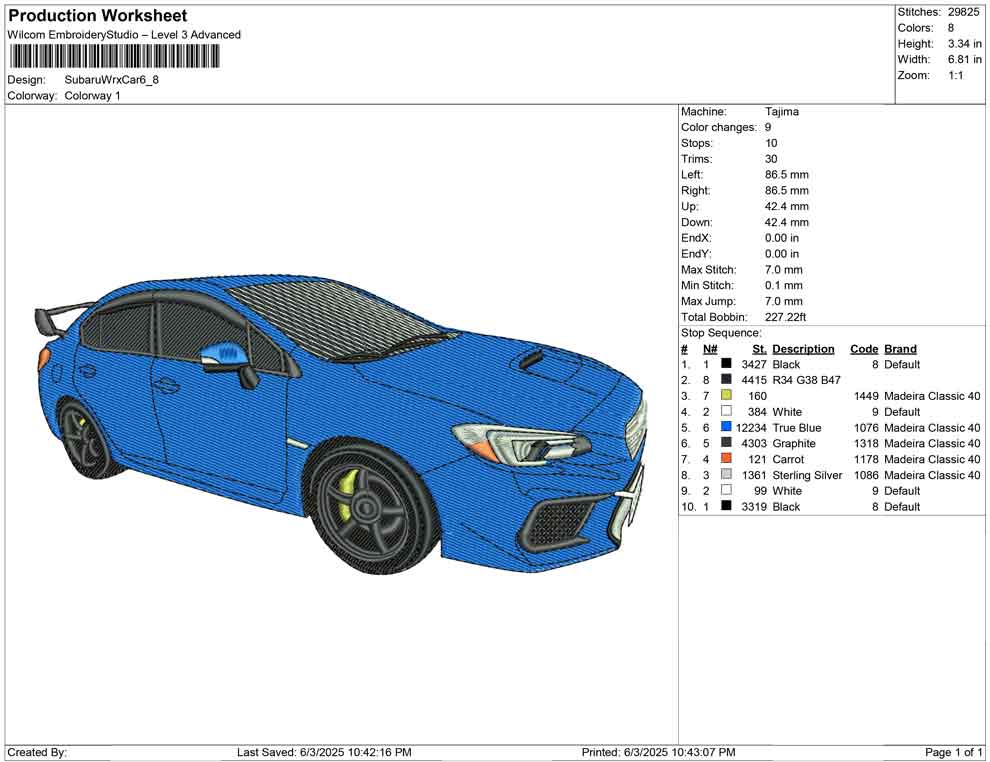Image resolution: width=990 pixels, height=762 pixels.
Task: Click the car's blue side mirror
Action: (x=220, y=353)
